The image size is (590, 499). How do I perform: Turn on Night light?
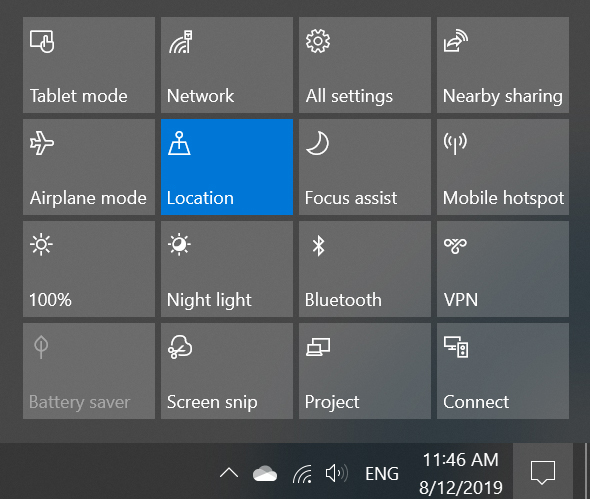pos(227,269)
